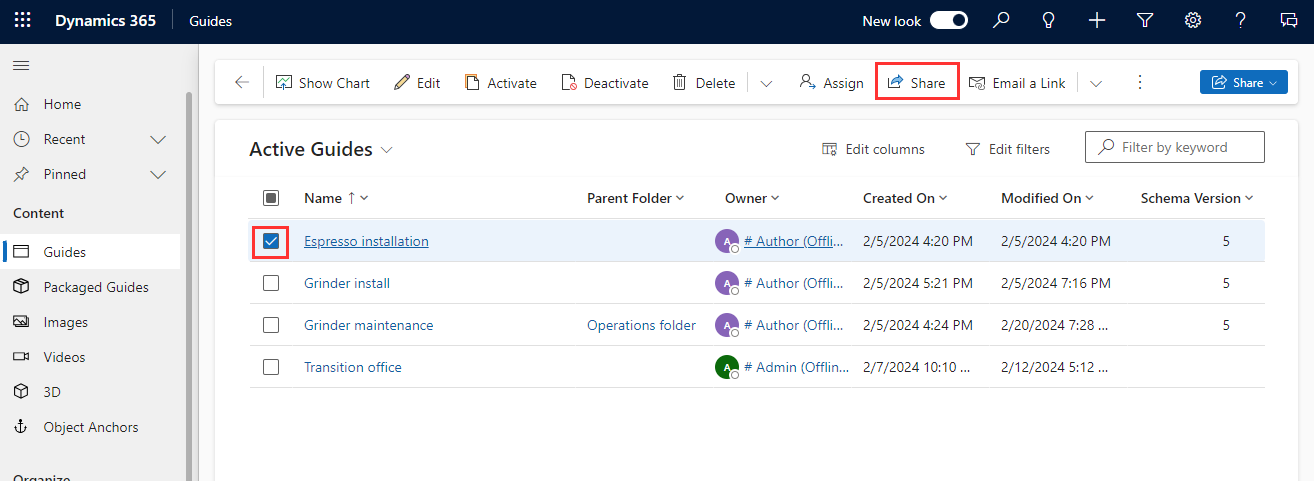Click the Delete trash command
Image resolution: width=1314 pixels, height=481 pixels.
(704, 83)
